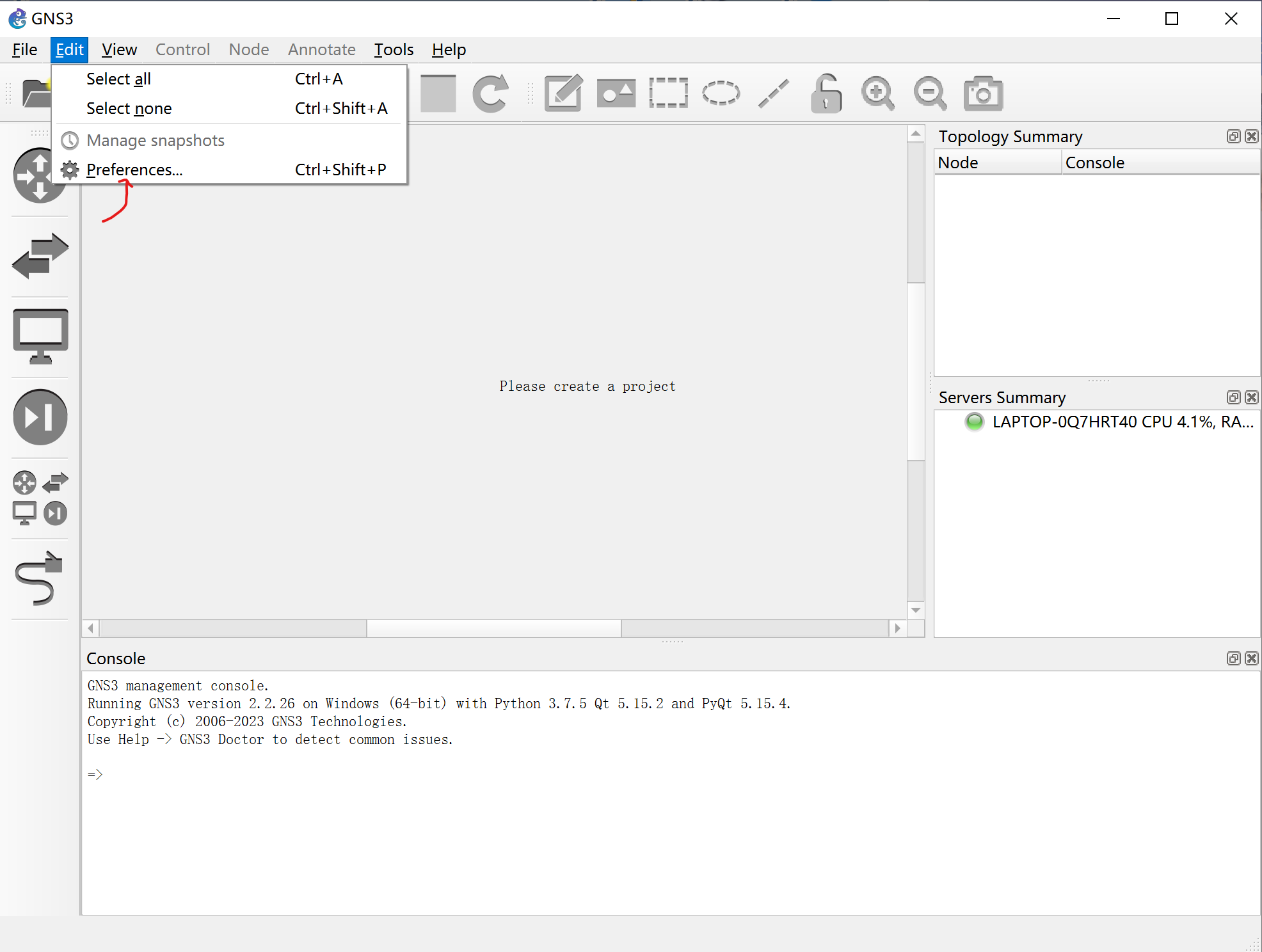The height and width of the screenshot is (952, 1262).
Task: Browse routers in device sidebar
Action: coord(40,175)
